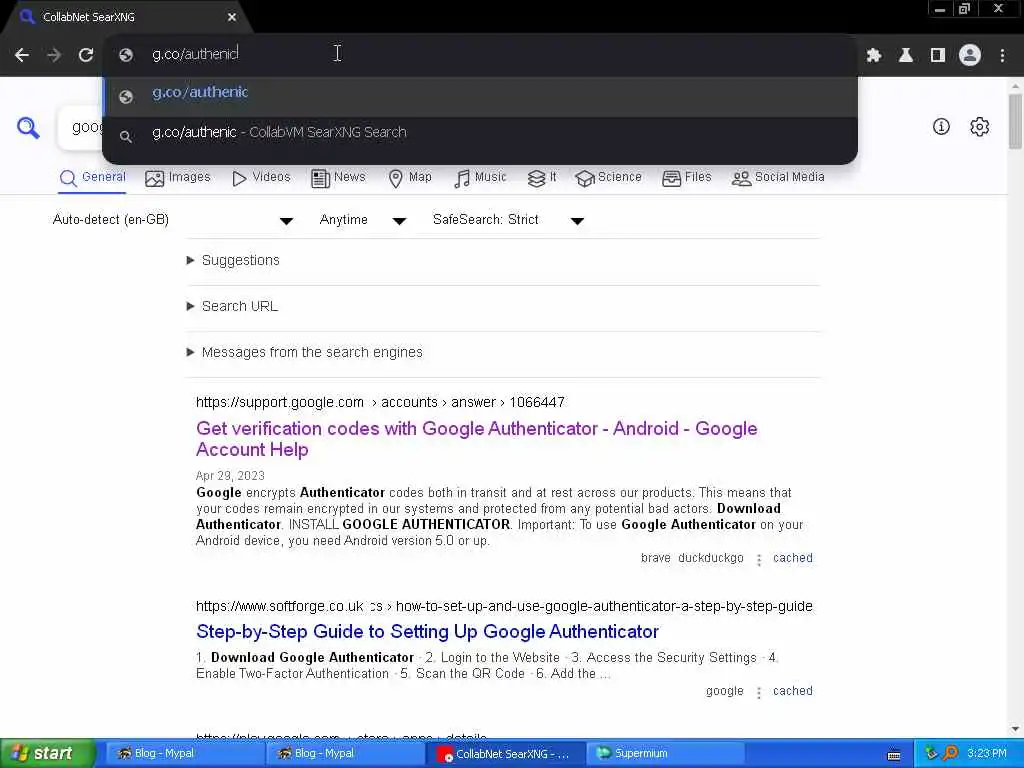This screenshot has height=768, width=1024.
Task: Switch to the Social Media category
Action: point(778,178)
